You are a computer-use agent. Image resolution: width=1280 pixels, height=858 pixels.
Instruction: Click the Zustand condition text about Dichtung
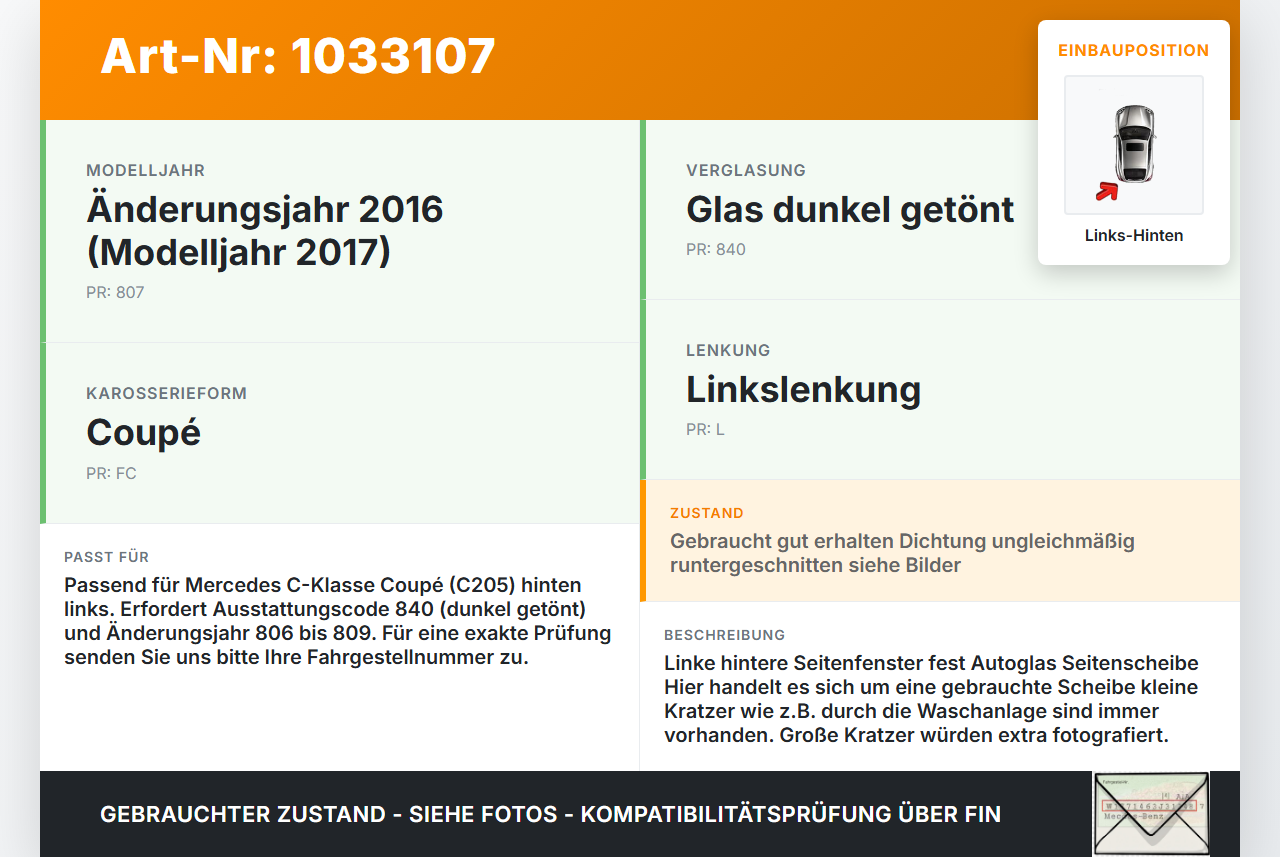(902, 553)
